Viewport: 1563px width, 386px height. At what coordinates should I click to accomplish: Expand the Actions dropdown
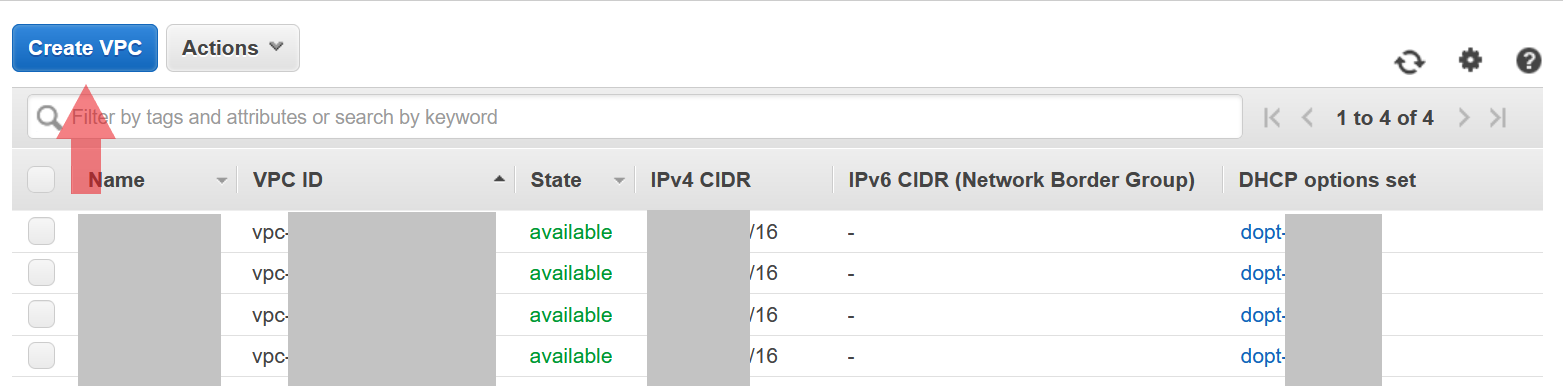233,48
